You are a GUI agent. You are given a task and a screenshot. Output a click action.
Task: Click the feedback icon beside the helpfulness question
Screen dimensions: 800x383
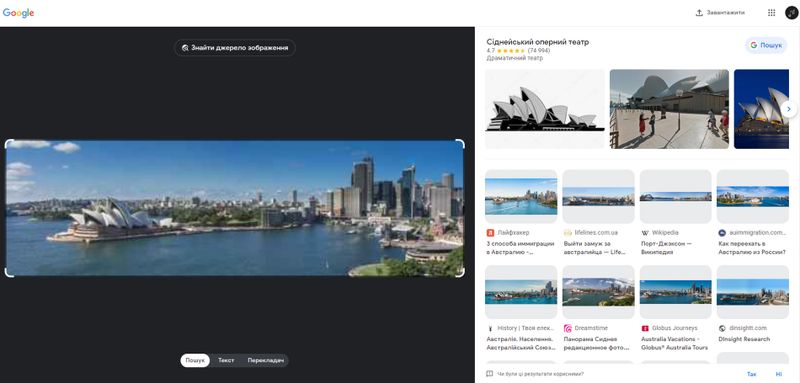pos(489,374)
